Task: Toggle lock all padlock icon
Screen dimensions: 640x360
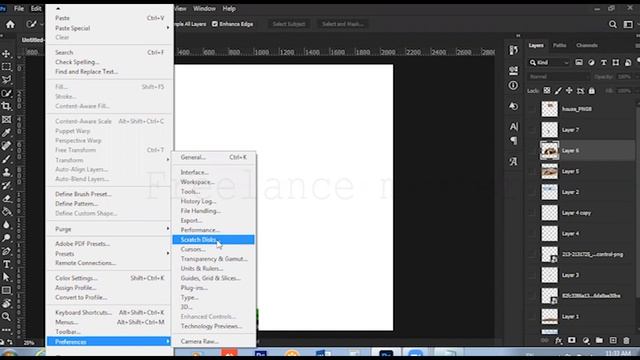Action: [x=592, y=91]
